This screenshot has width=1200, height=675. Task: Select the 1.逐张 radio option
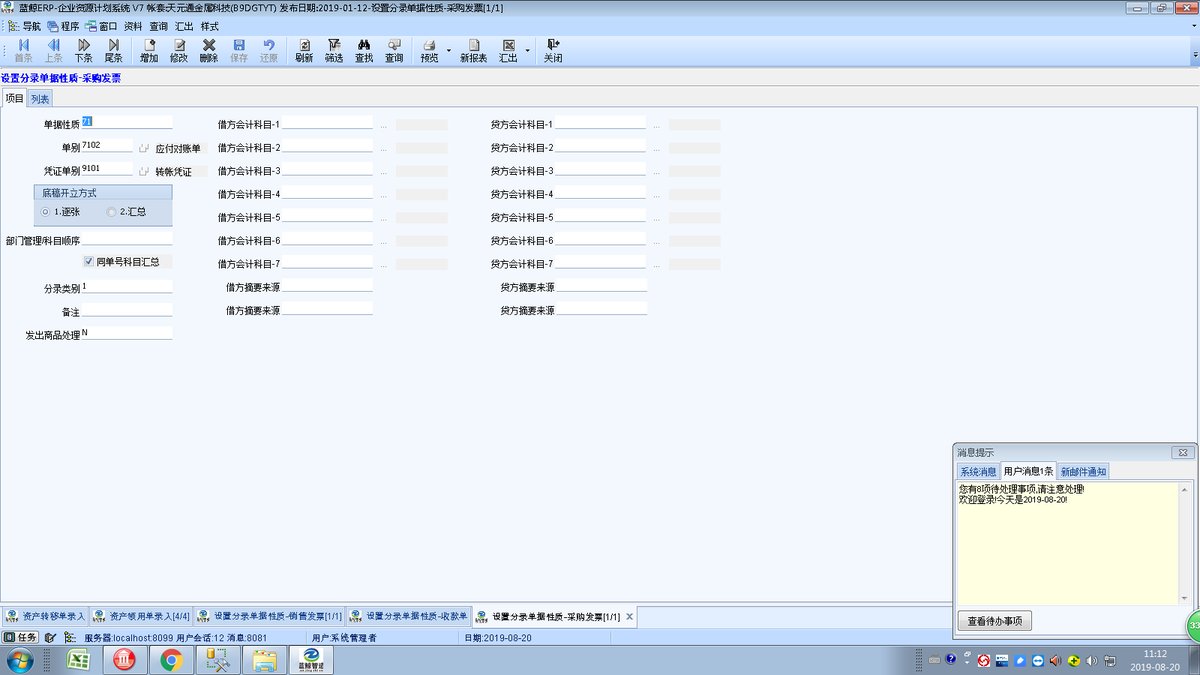pyautogui.click(x=60, y=212)
